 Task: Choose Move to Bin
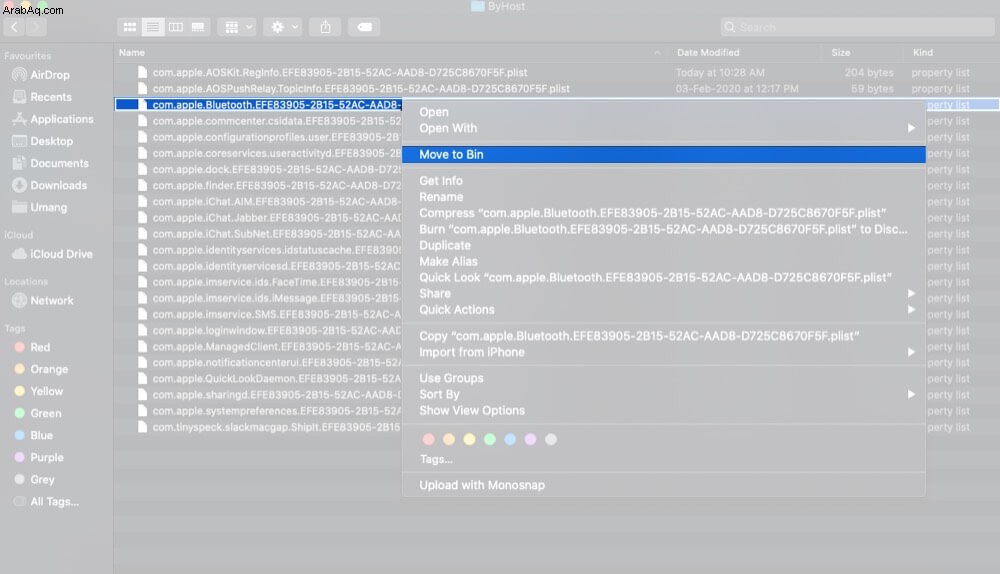[663, 154]
